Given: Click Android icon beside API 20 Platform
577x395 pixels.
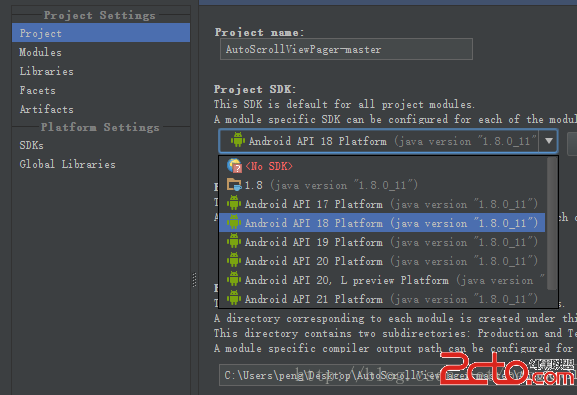Looking at the screenshot, I should click(234, 261).
